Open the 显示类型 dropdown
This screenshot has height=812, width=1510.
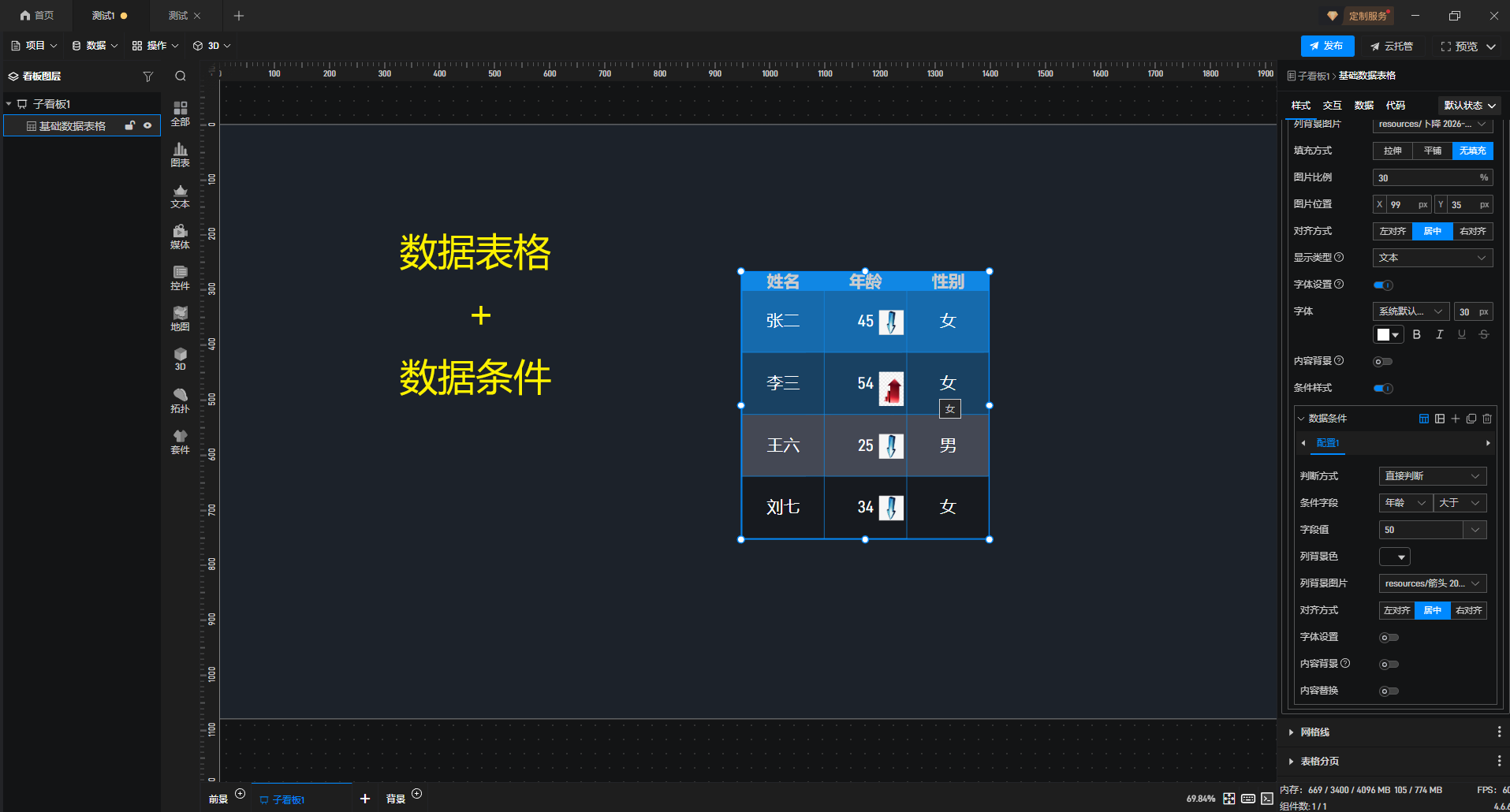click(1432, 258)
